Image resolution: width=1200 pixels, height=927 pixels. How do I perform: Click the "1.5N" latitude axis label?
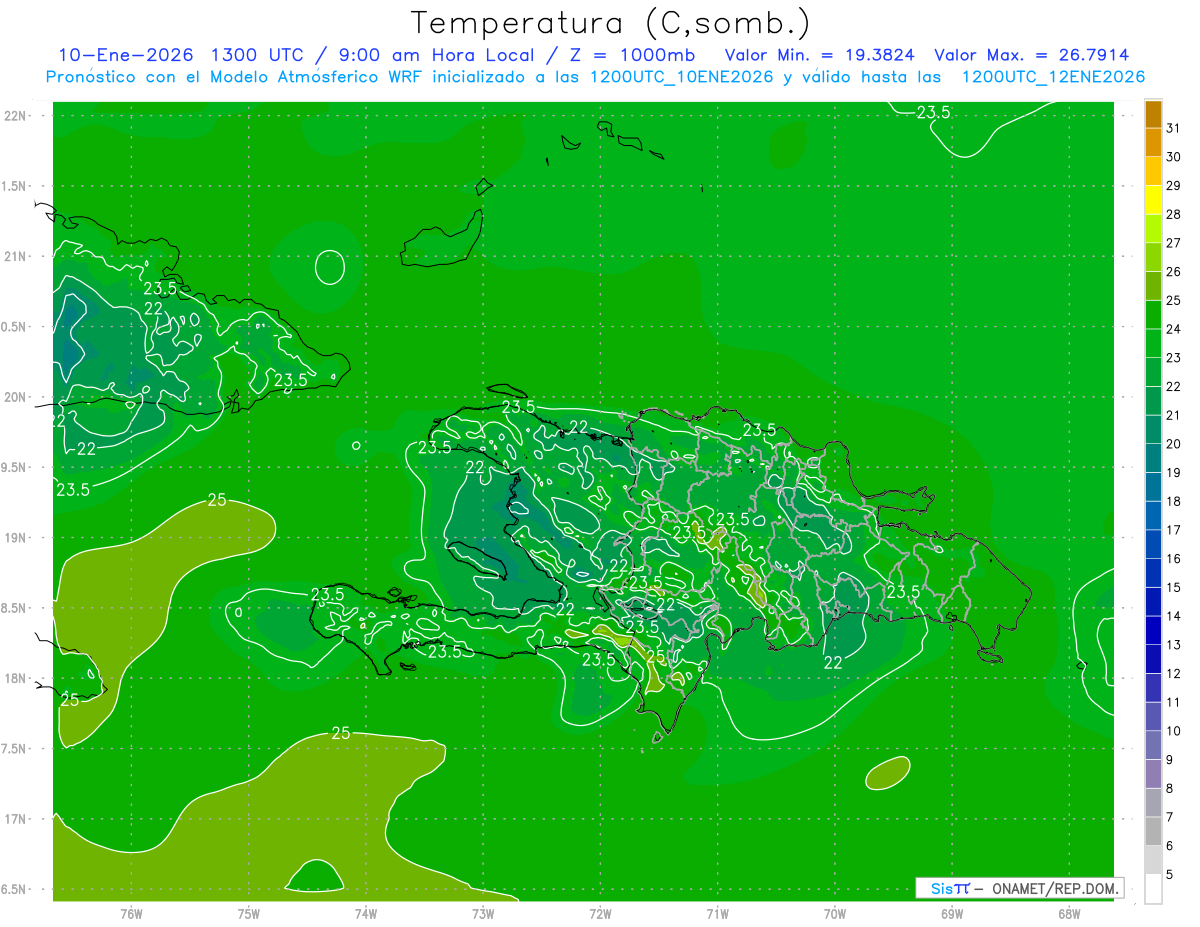[x=15, y=186]
